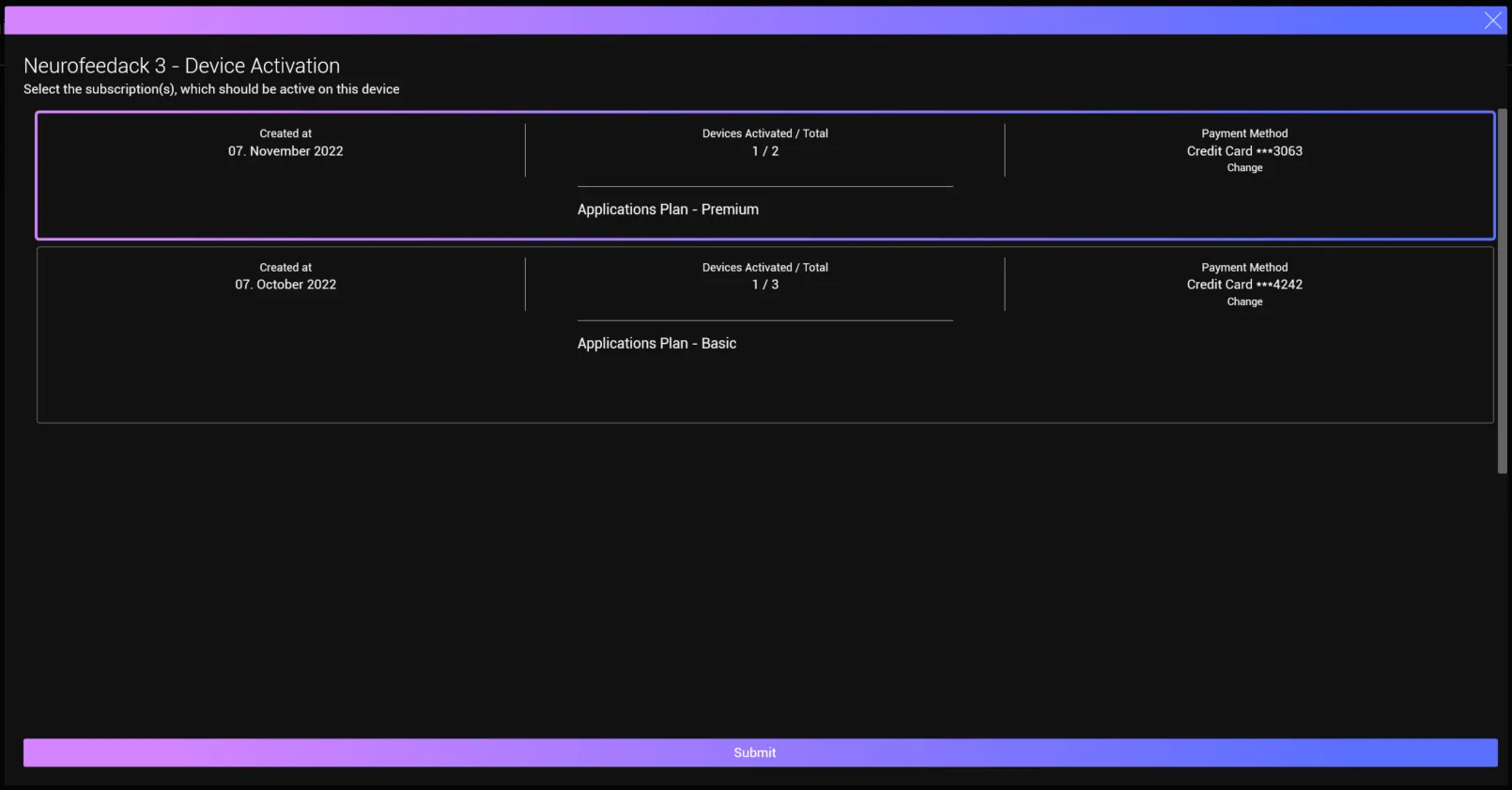This screenshot has height=790, width=1512.
Task: Select the Applications Plan - Premium subscription
Action: click(764, 176)
